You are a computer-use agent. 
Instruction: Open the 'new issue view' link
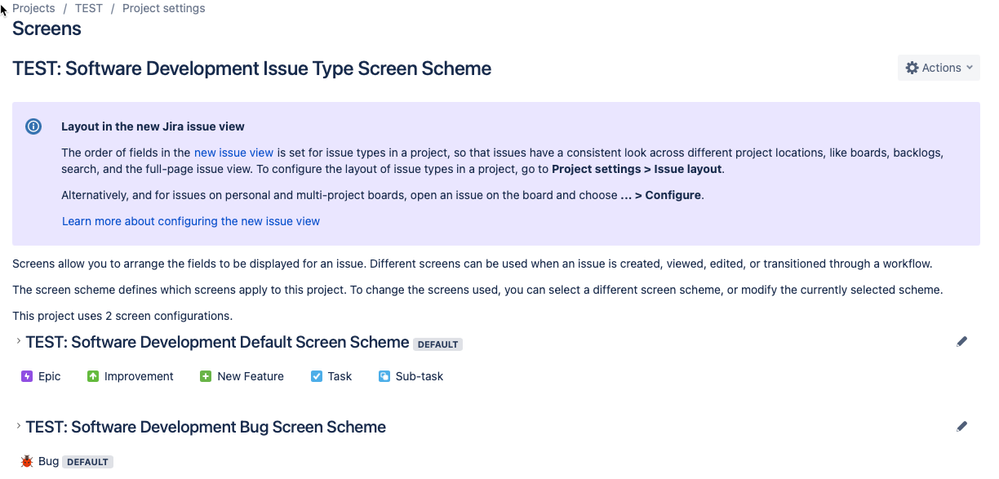coord(234,152)
